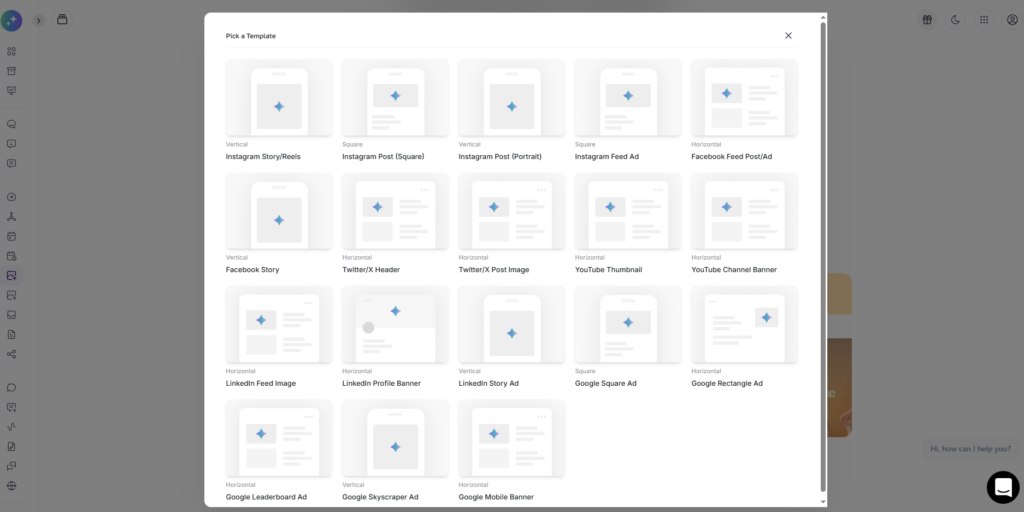The width and height of the screenshot is (1024, 512).
Task: Click the globe icon in the sidebar
Action: click(x=12, y=485)
